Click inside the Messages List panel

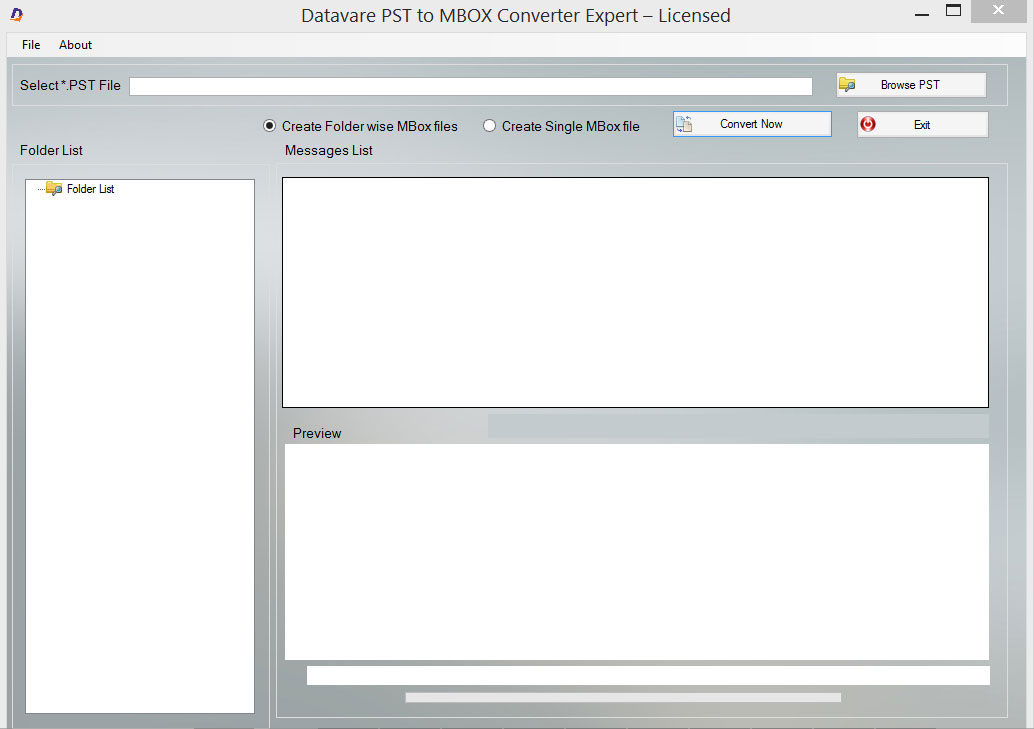[x=635, y=290]
